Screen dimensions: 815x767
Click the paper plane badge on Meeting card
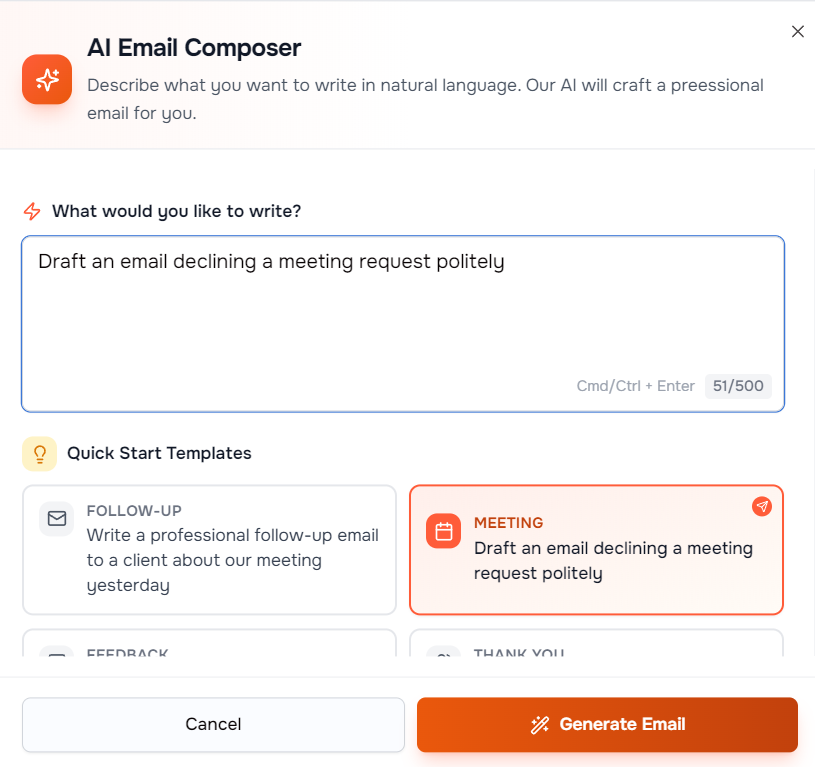(x=762, y=506)
